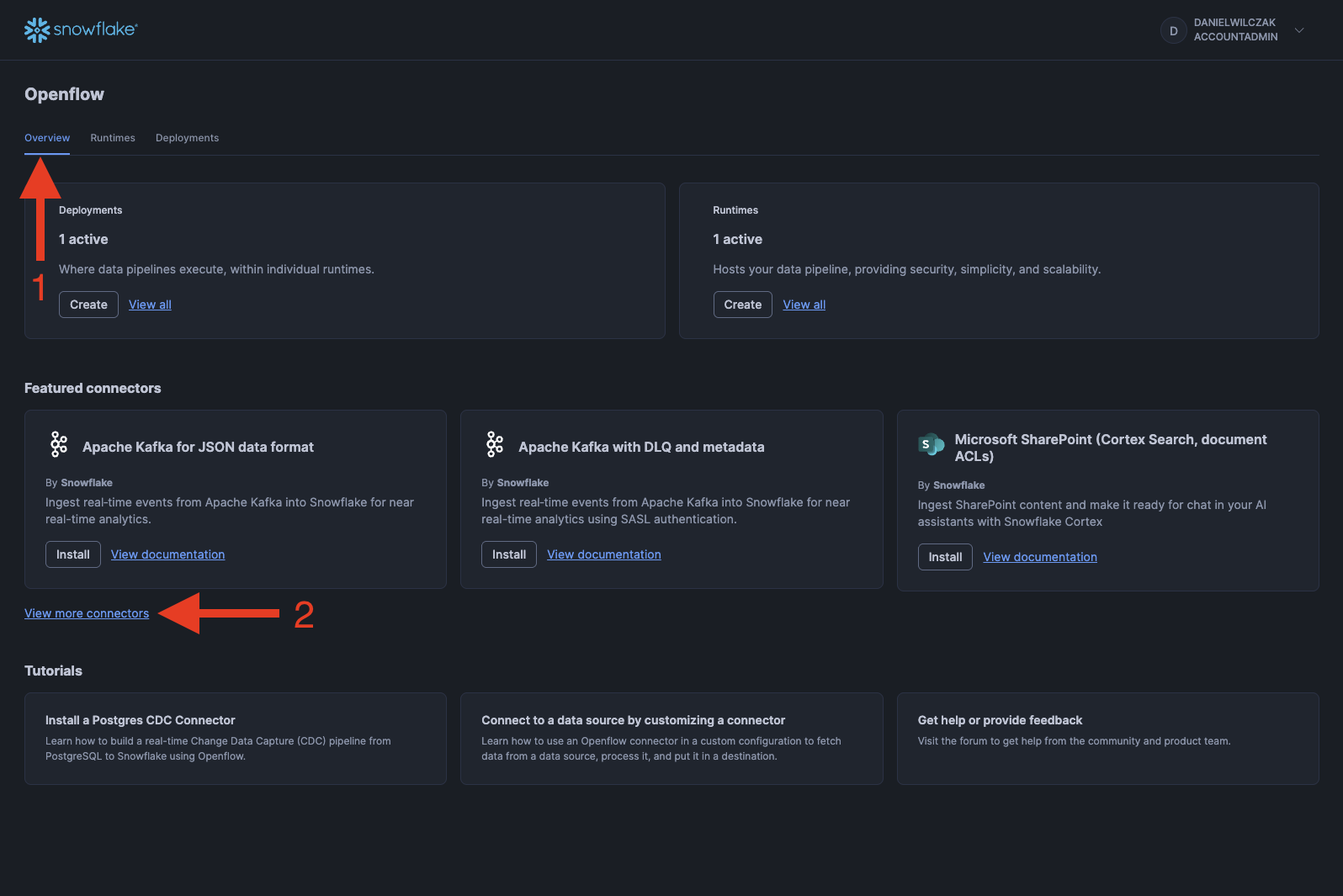Create a new deployment

tap(88, 305)
